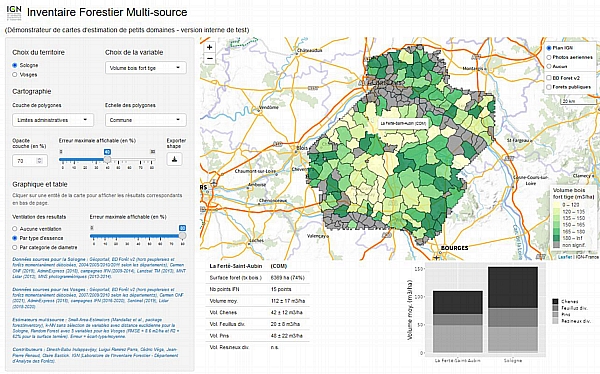Click the La Ferté-Saint-Aubin table header
This screenshot has height=374, width=600.
click(236, 266)
